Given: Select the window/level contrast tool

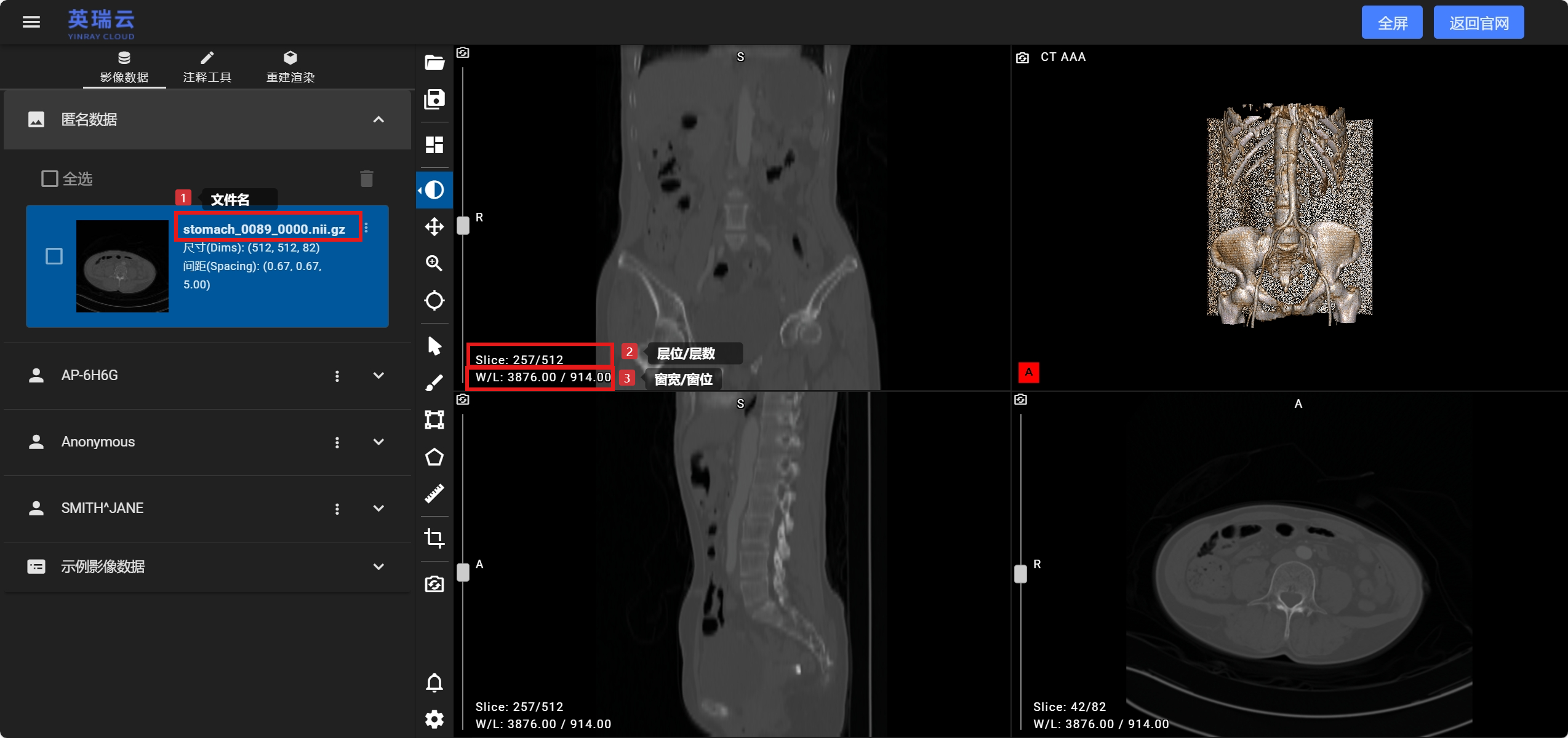Looking at the screenshot, I should 434,189.
